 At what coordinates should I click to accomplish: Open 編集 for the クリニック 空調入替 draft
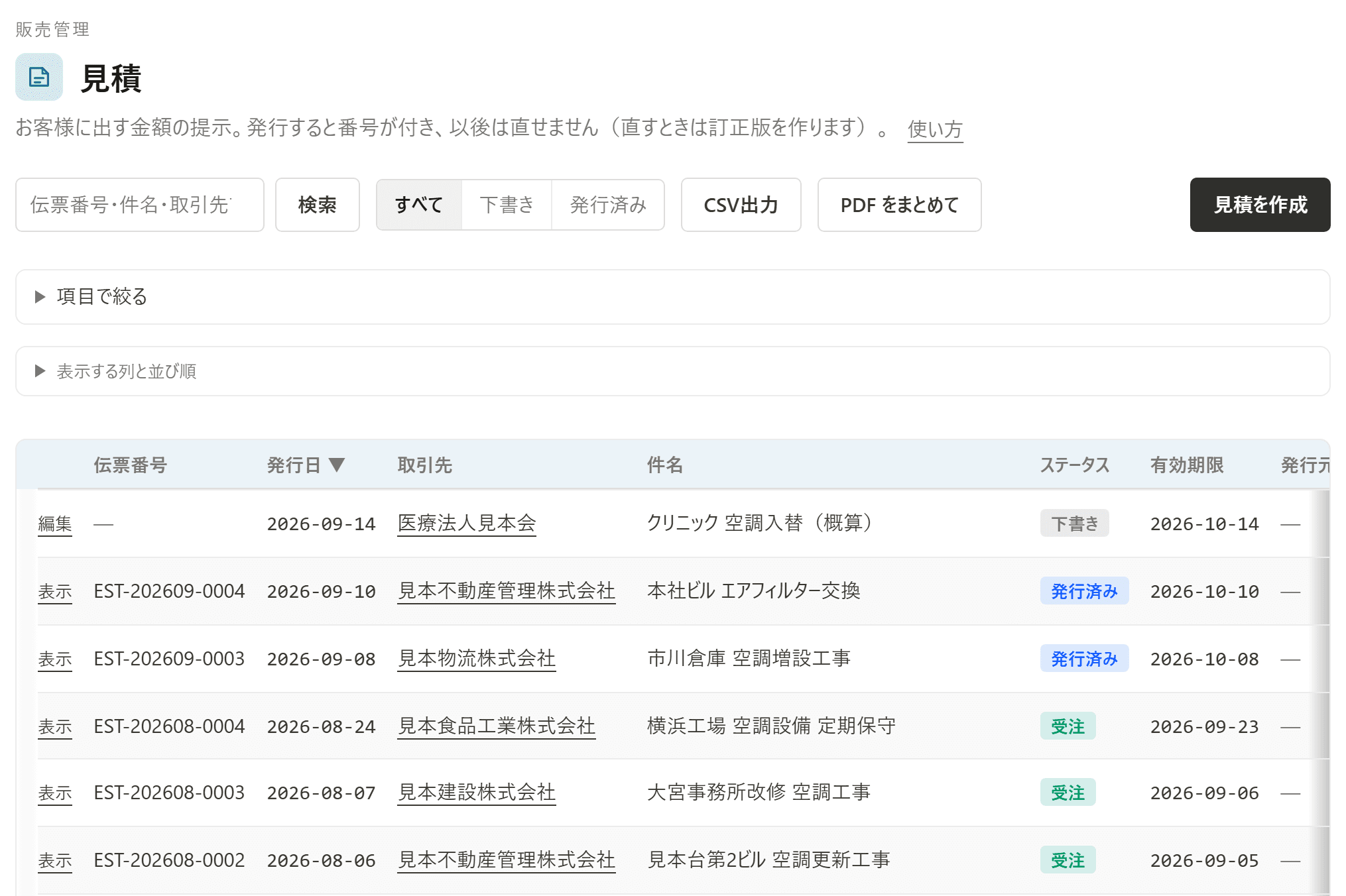[55, 524]
